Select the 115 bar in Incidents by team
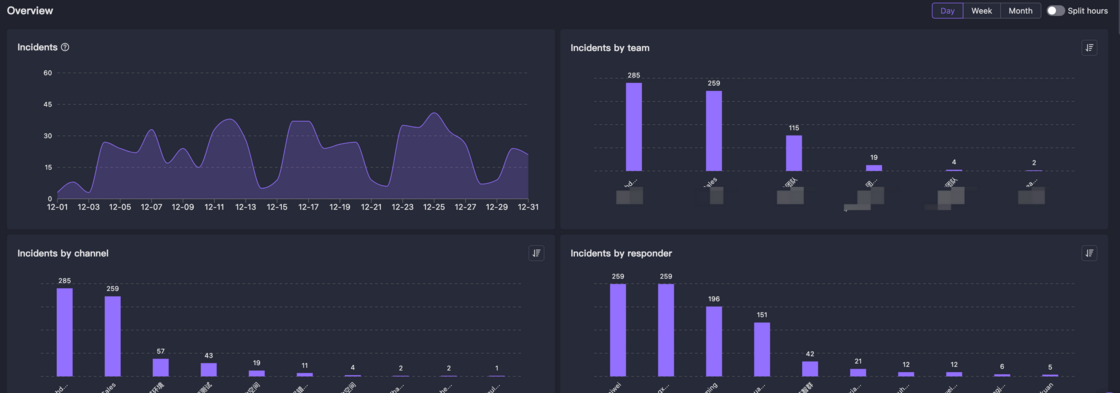 tap(794, 154)
